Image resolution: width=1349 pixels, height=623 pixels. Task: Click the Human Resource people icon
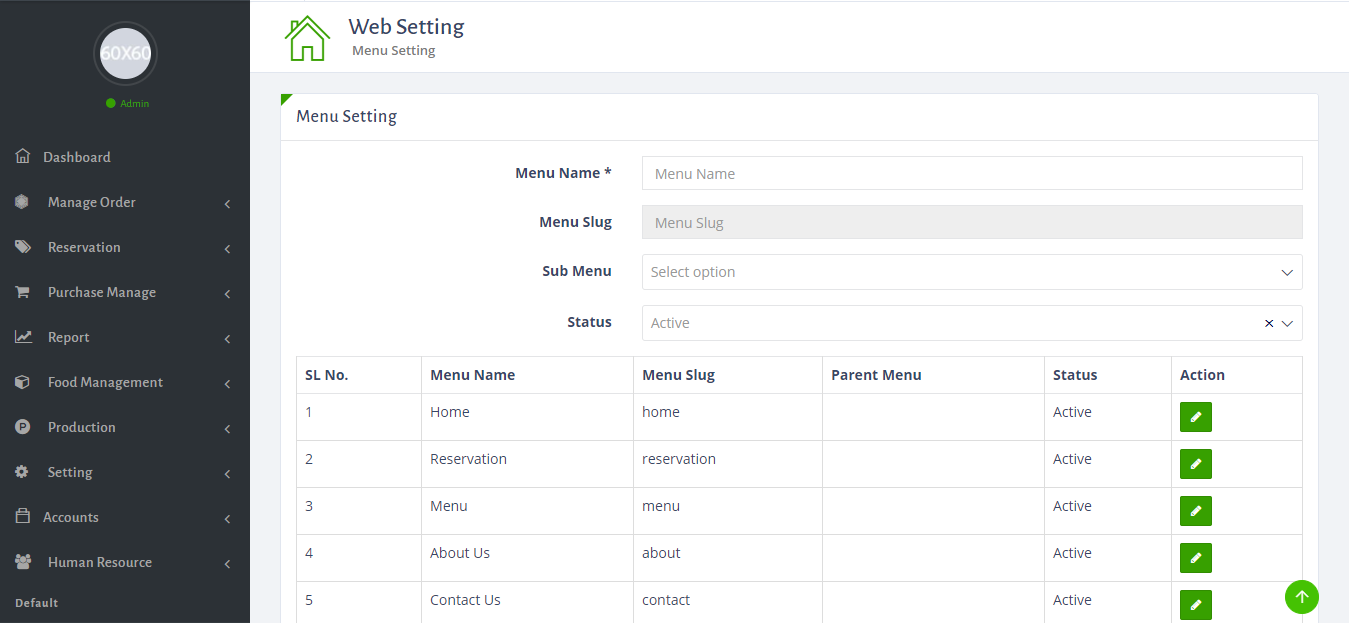point(22,561)
